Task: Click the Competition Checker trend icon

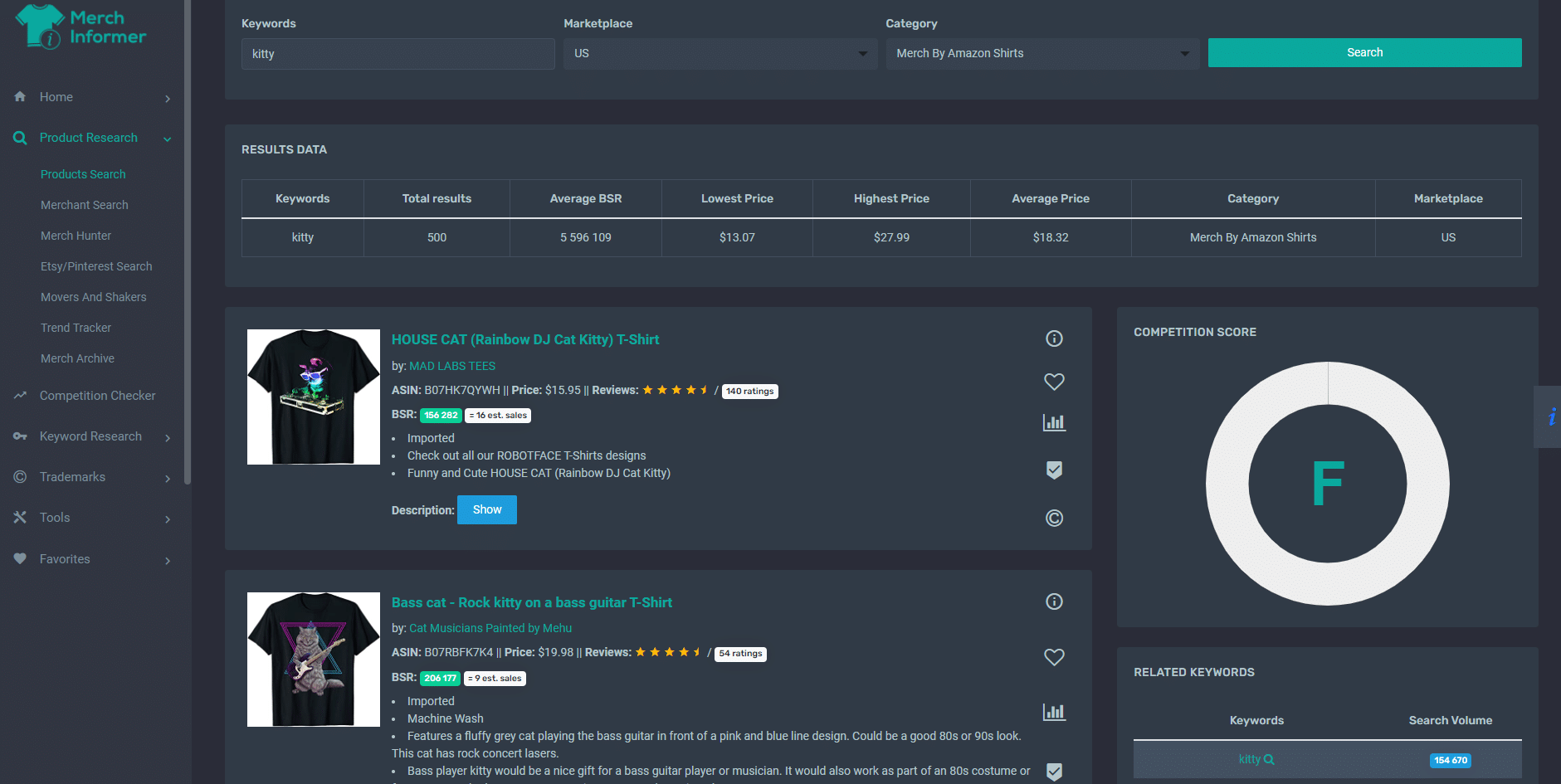Action: [x=20, y=396]
